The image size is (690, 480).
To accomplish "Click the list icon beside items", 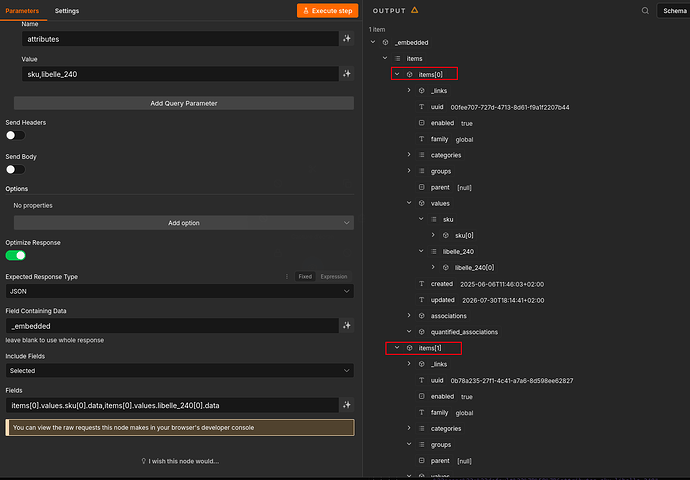I will (398, 59).
